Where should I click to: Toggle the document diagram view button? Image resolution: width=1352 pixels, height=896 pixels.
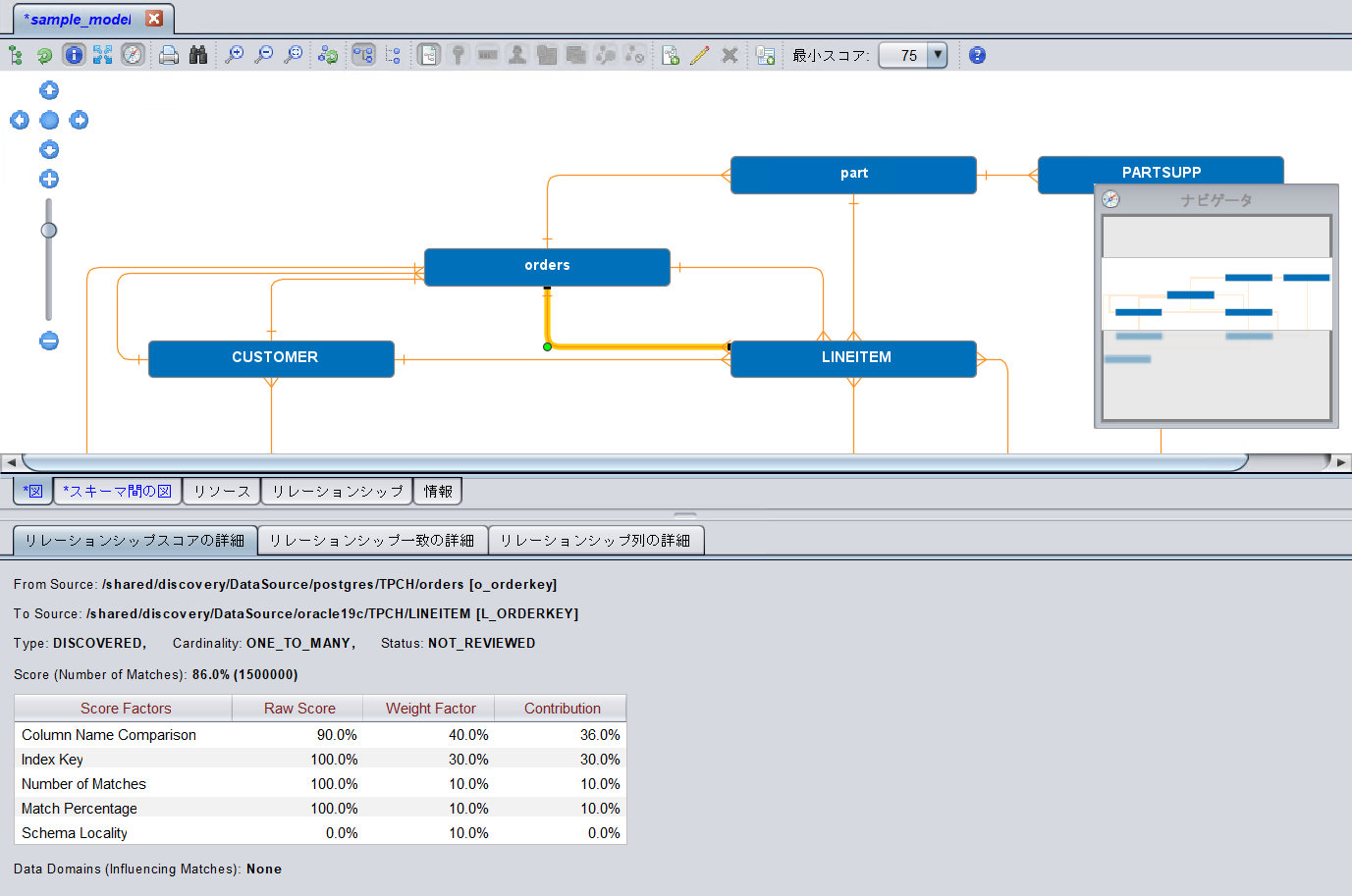[429, 55]
